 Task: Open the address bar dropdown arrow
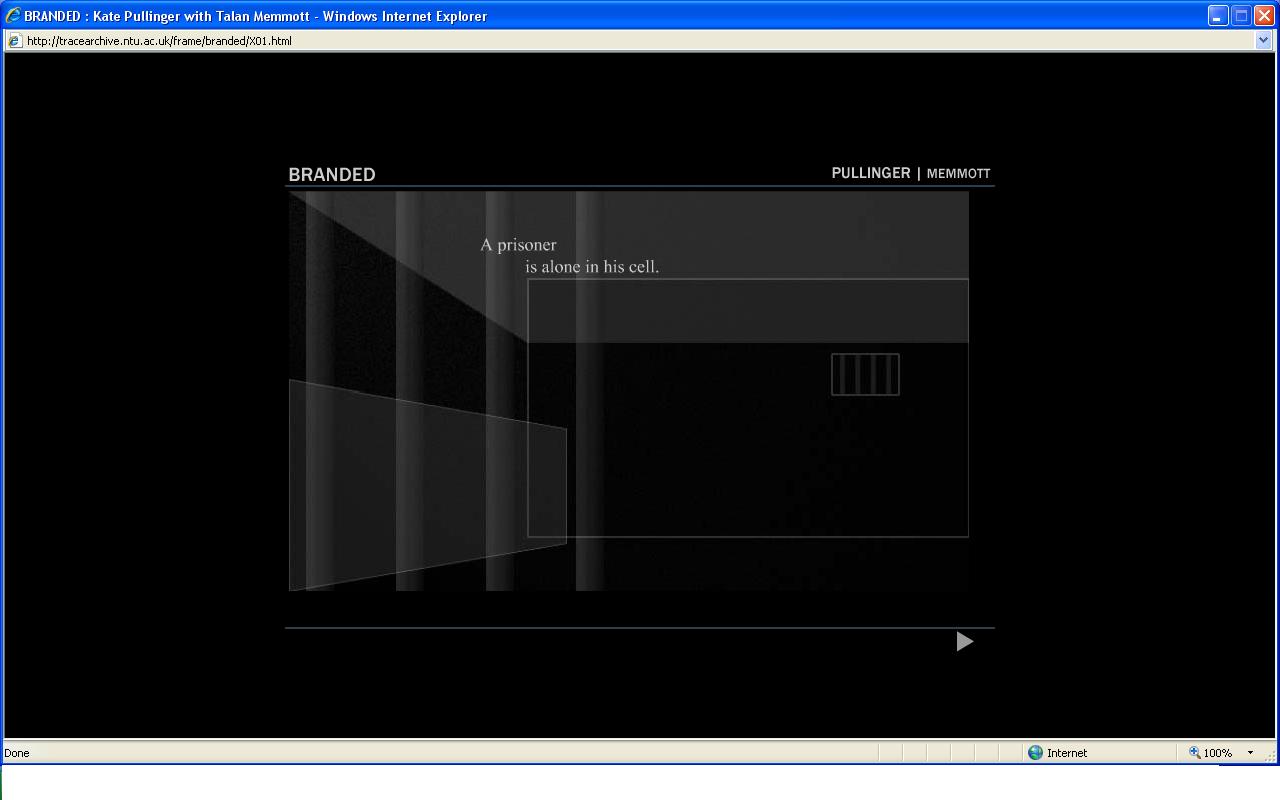pos(1264,41)
